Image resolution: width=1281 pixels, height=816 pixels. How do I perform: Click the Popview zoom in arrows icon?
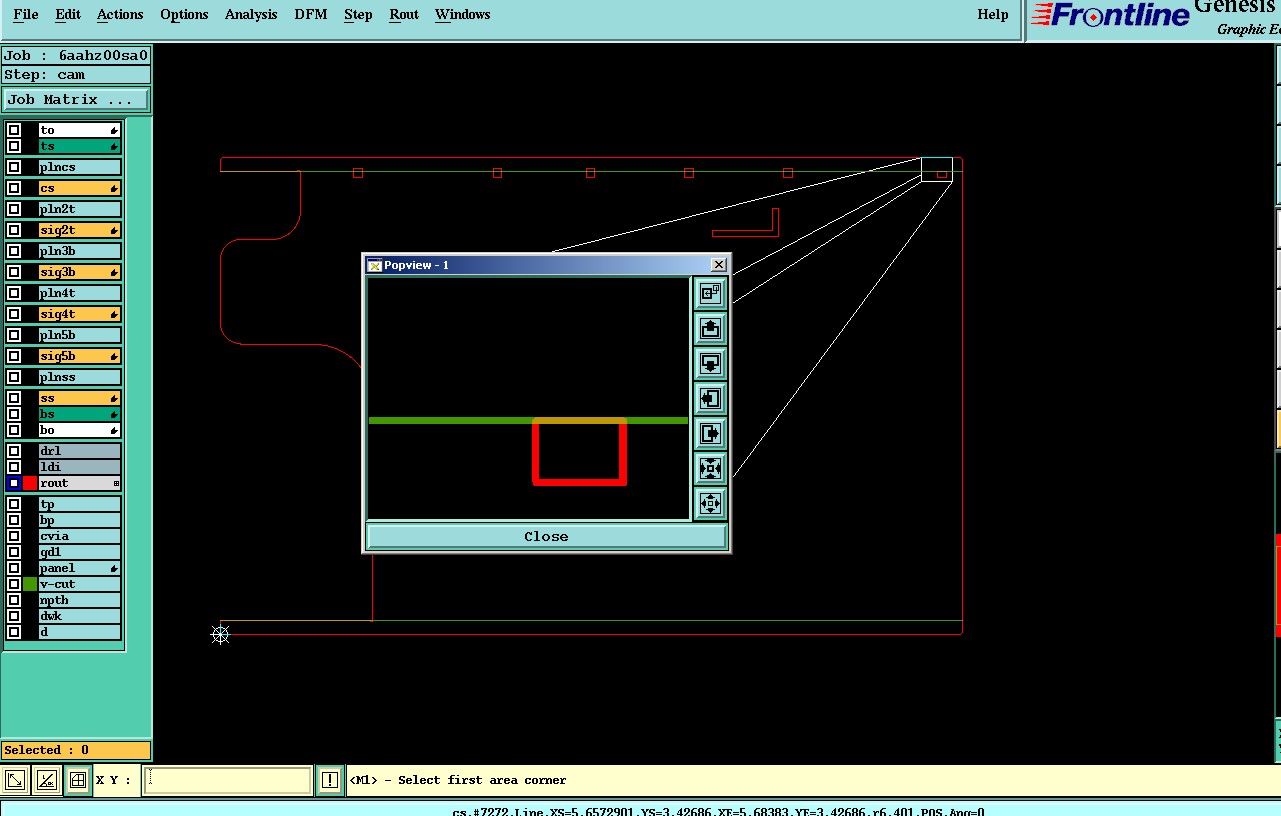(x=710, y=468)
